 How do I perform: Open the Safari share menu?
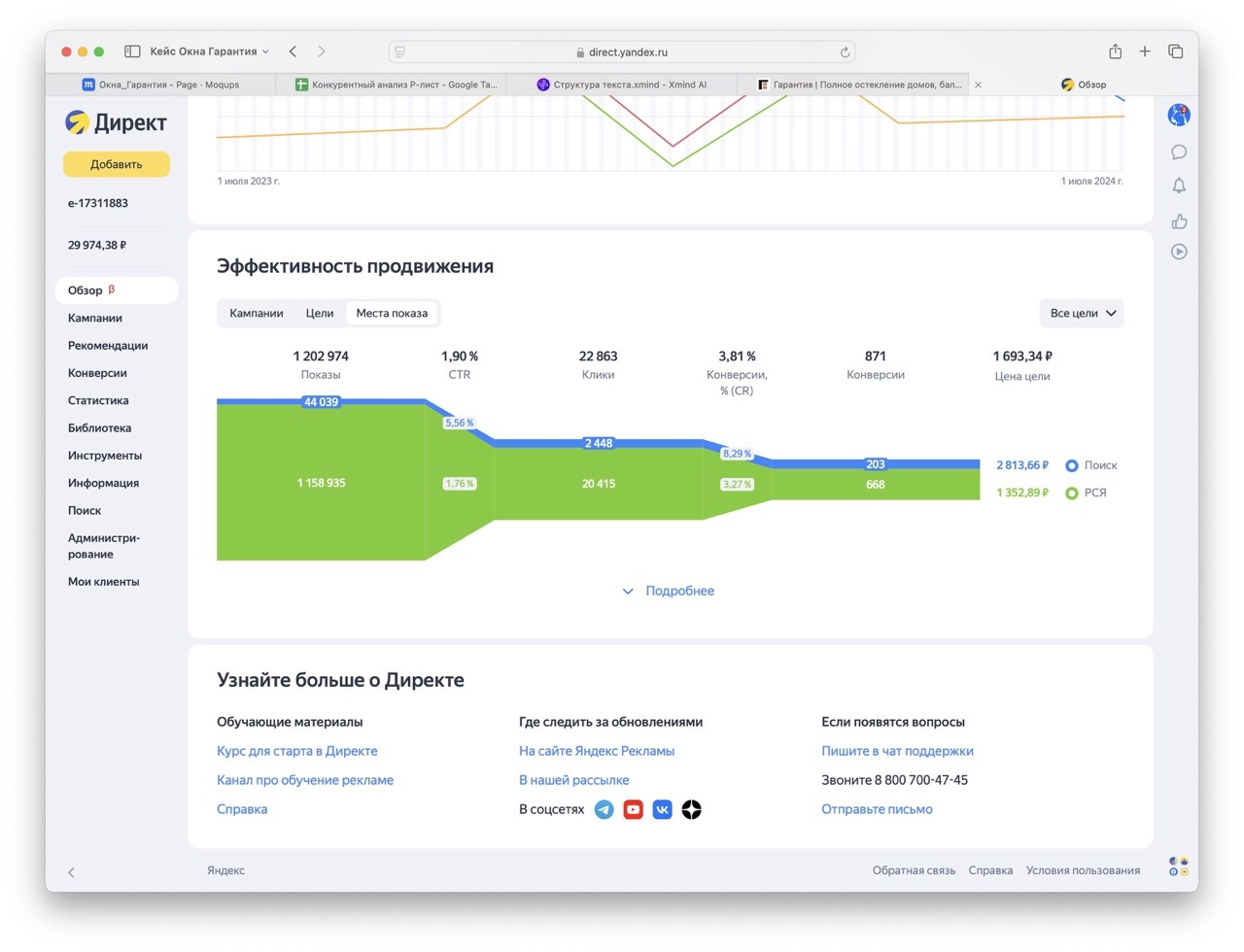[x=1116, y=51]
